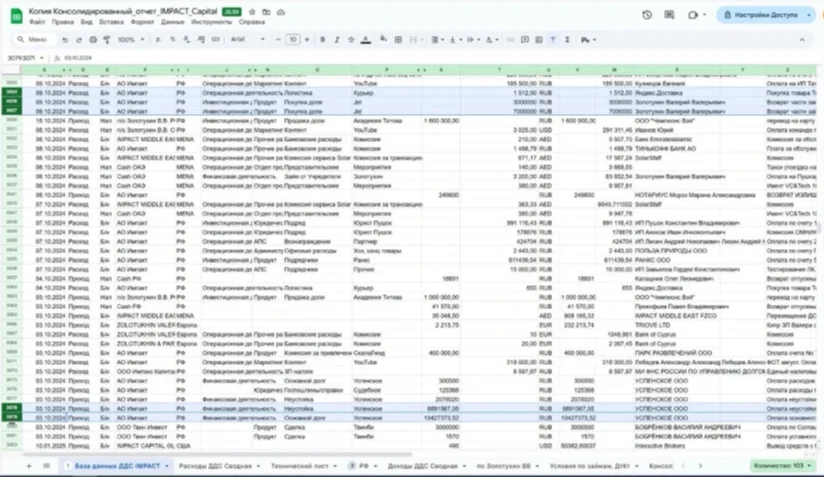Open the Формат menu

pyautogui.click(x=142, y=22)
